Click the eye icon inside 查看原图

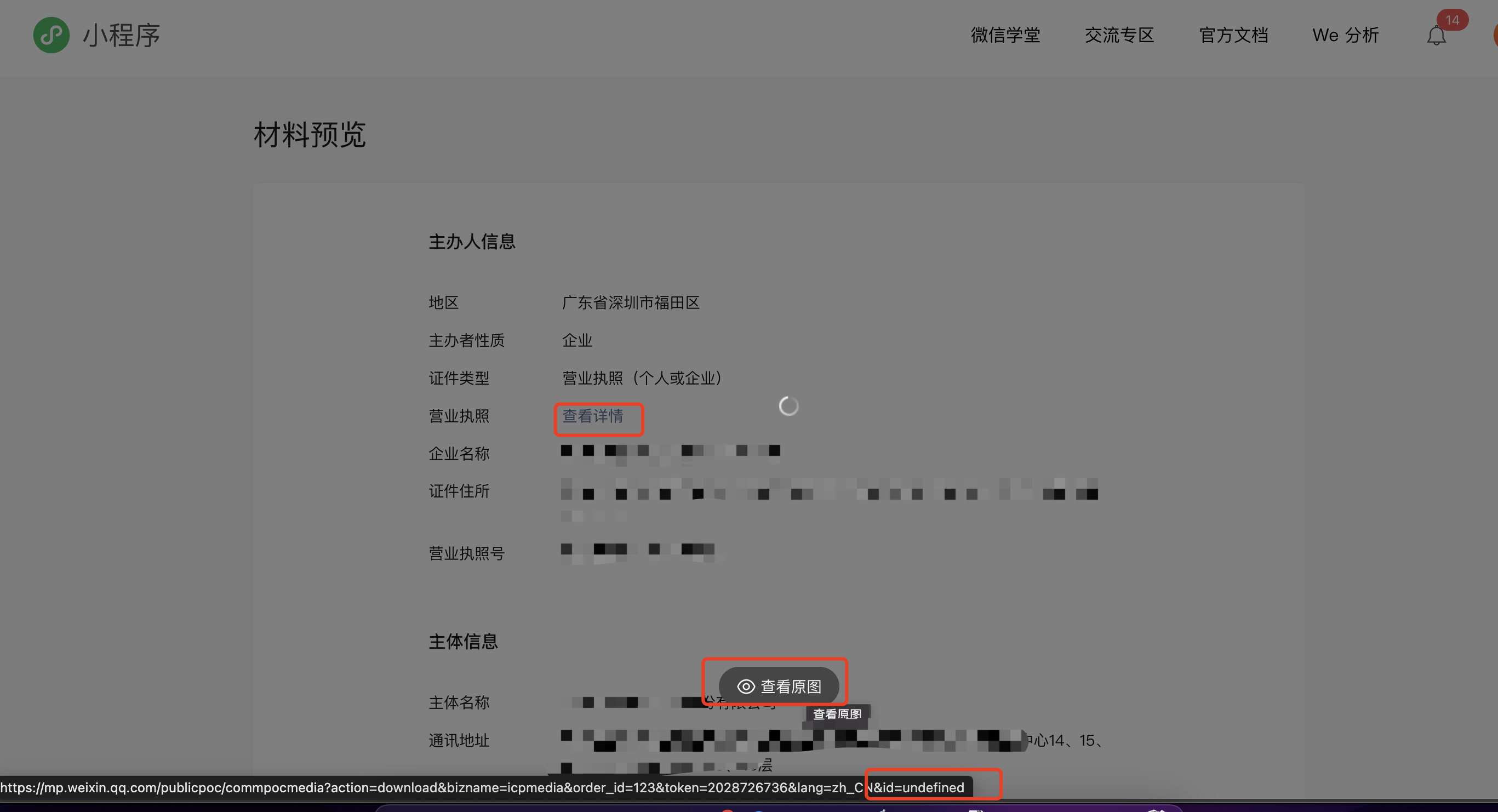(746, 687)
